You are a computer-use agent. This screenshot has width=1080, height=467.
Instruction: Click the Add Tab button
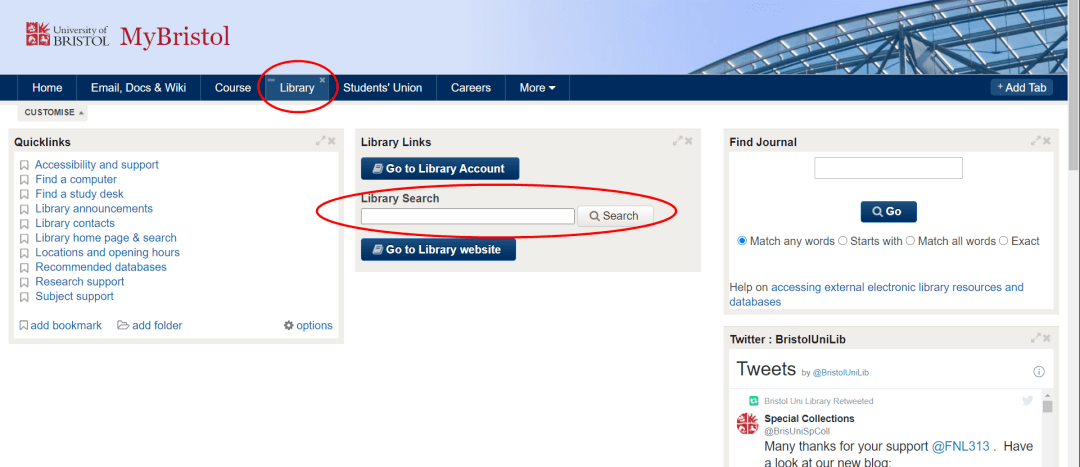click(1021, 87)
